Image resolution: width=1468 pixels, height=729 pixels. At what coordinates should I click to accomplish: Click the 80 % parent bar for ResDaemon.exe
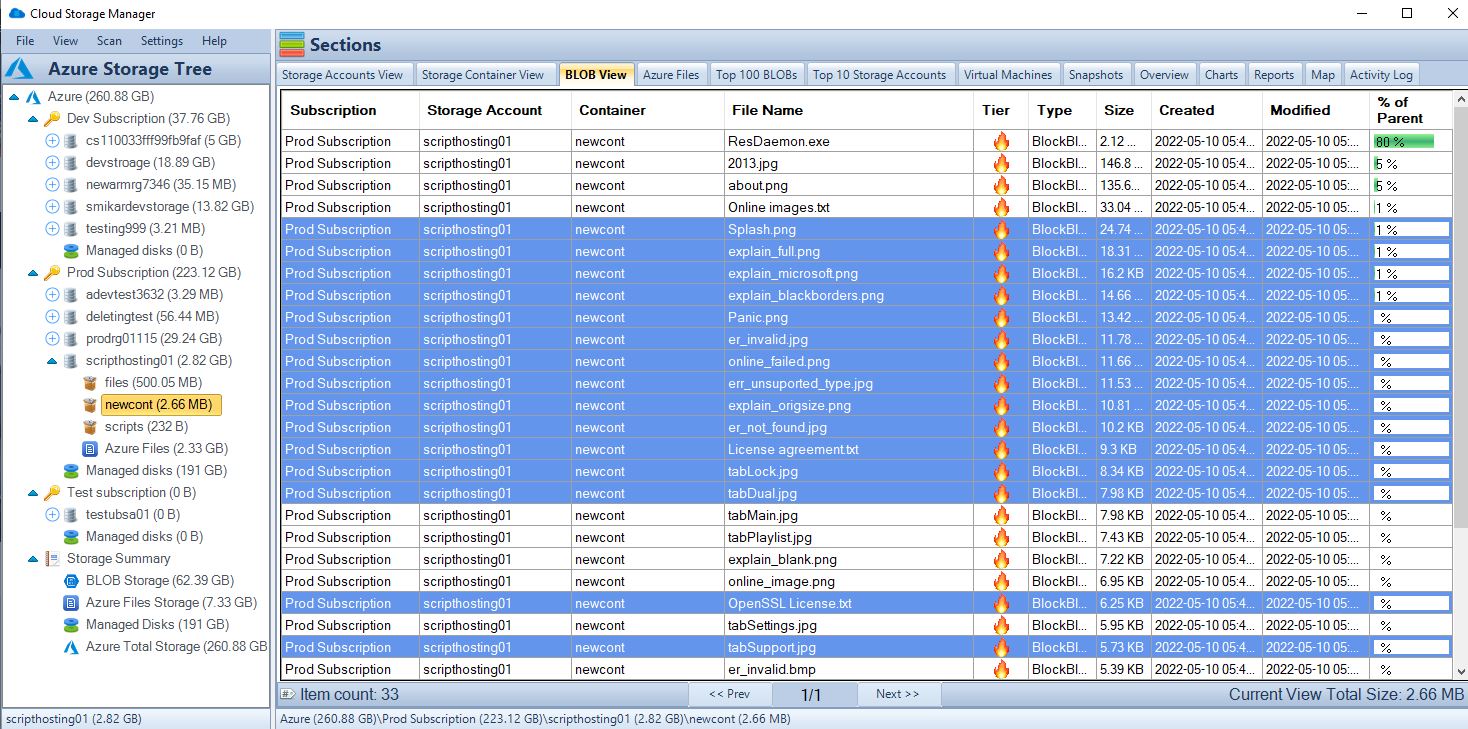[x=1404, y=141]
